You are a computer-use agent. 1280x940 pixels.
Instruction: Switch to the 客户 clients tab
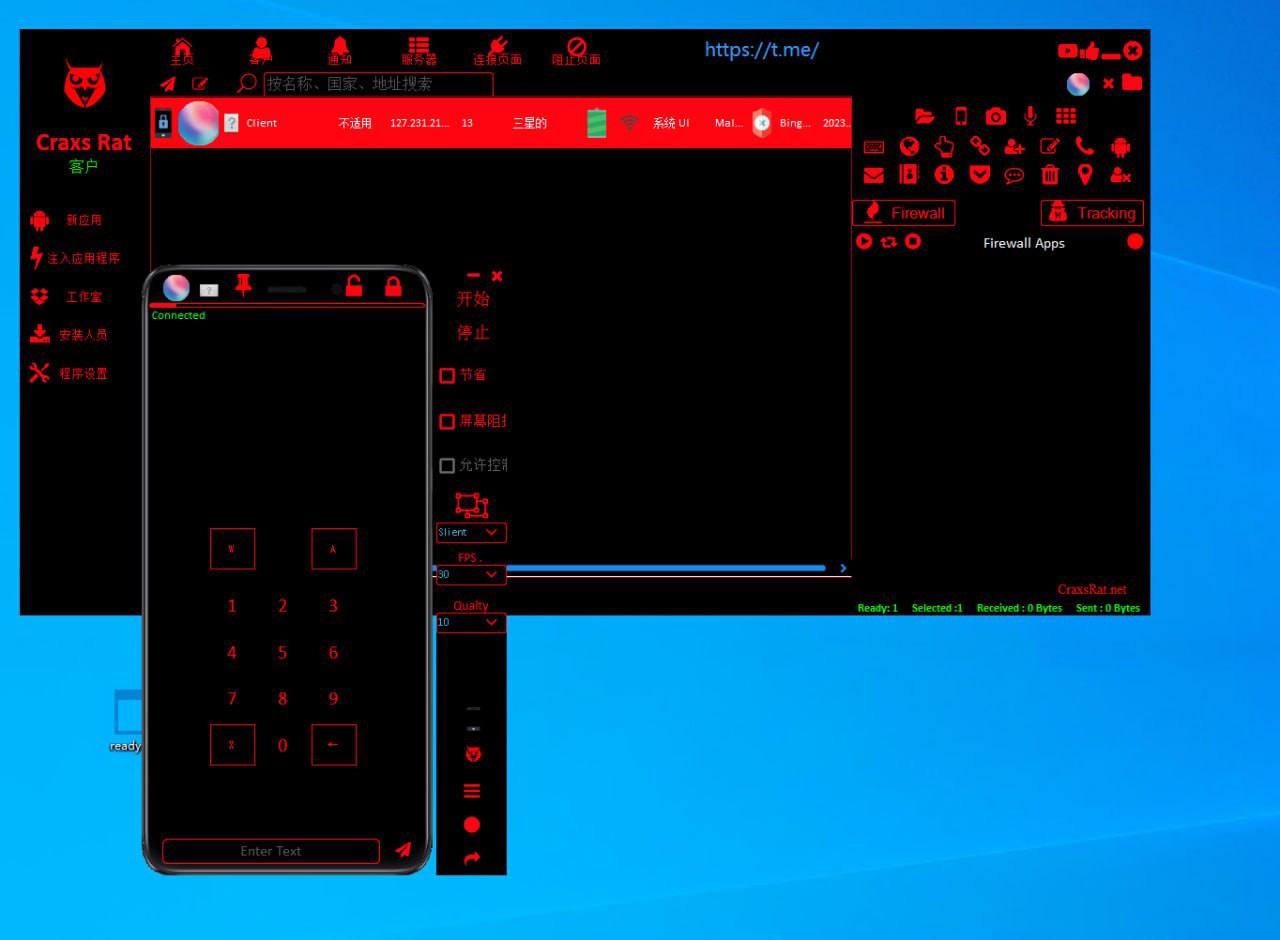pyautogui.click(x=261, y=51)
